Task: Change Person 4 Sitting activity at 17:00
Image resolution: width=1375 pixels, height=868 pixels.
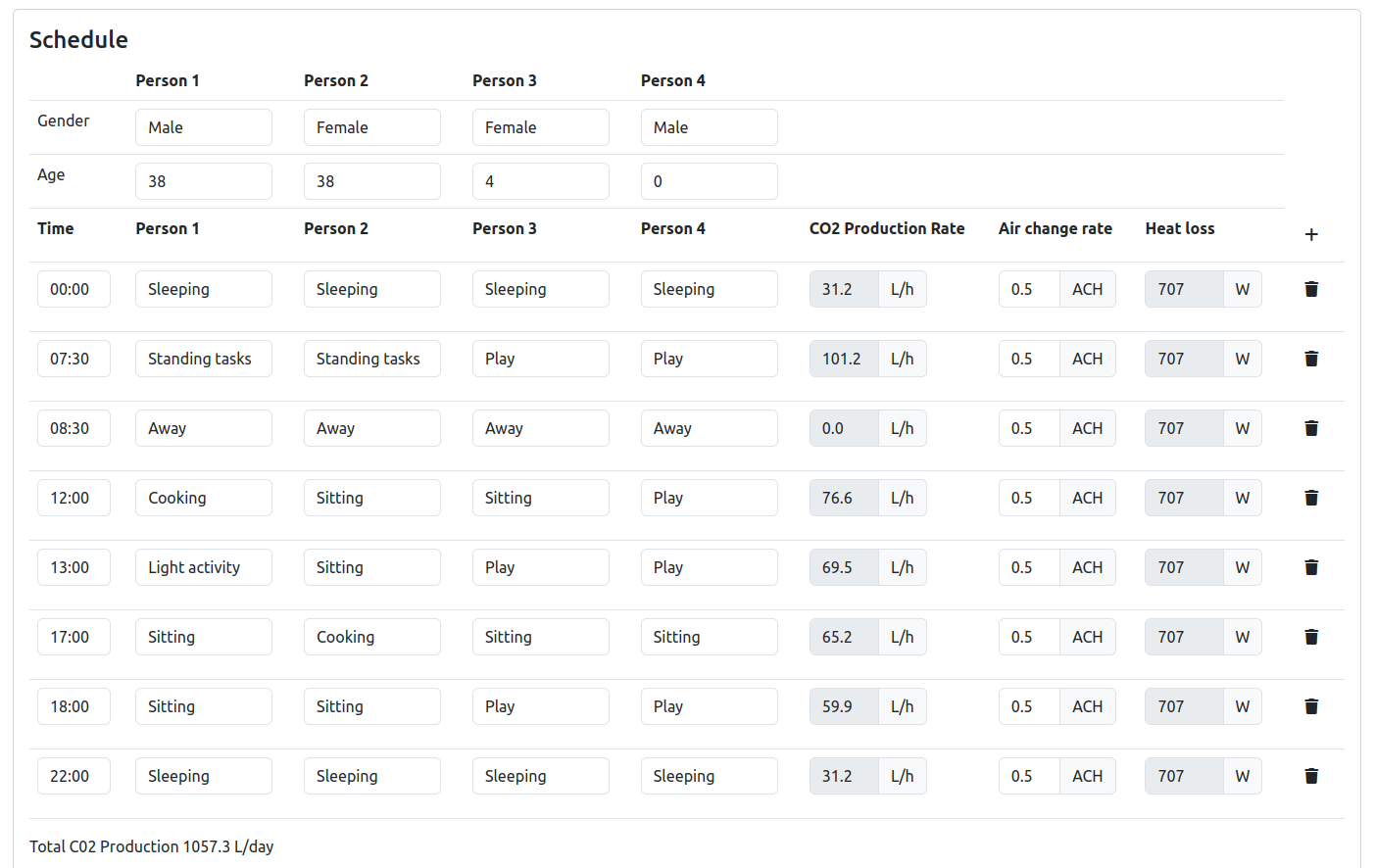Action: [710, 637]
